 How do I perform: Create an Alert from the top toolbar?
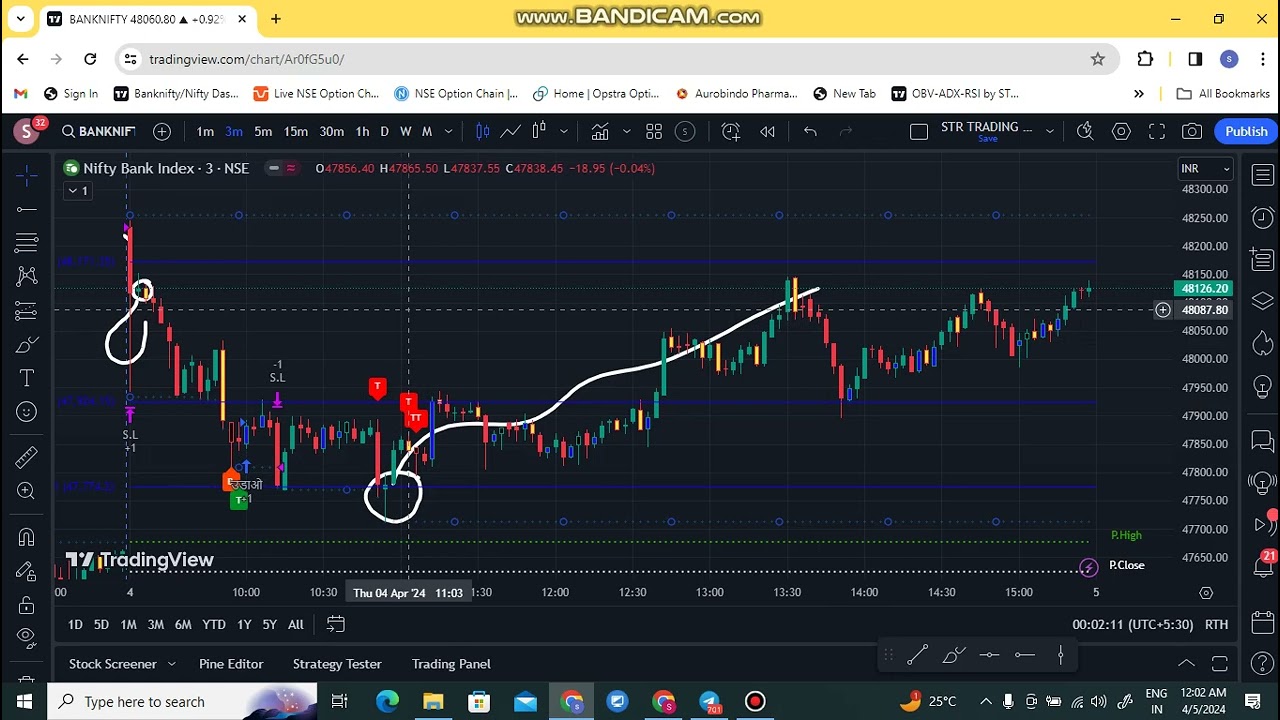[730, 131]
